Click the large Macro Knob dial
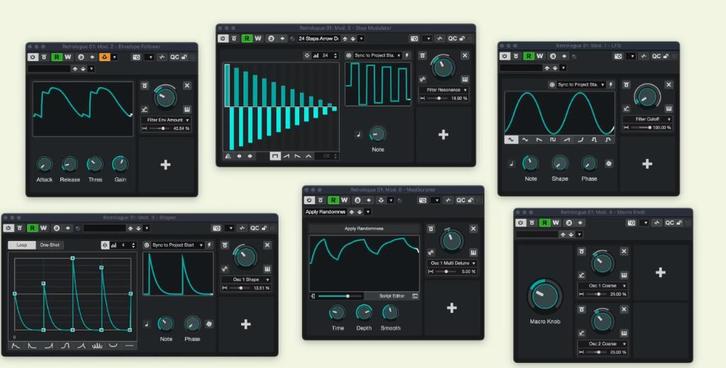This screenshot has width=726, height=368. [x=545, y=296]
